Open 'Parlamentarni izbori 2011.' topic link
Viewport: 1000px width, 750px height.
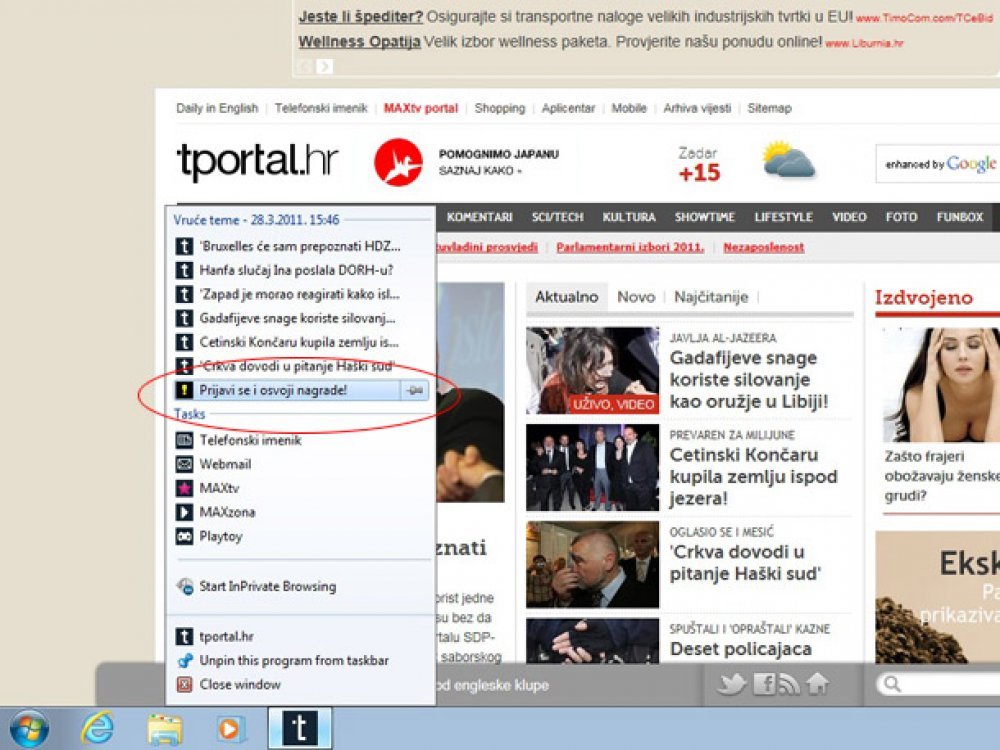coord(630,247)
